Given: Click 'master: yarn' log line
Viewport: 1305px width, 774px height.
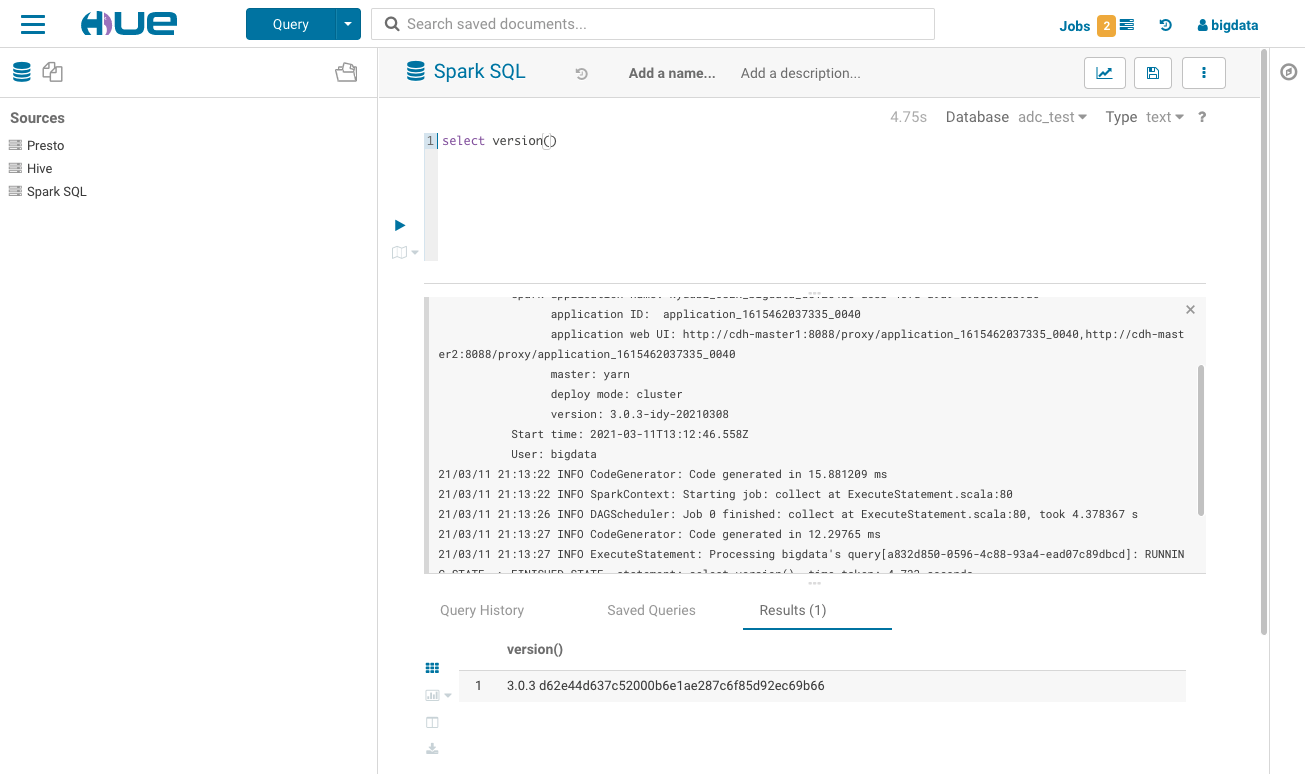Looking at the screenshot, I should (x=590, y=374).
